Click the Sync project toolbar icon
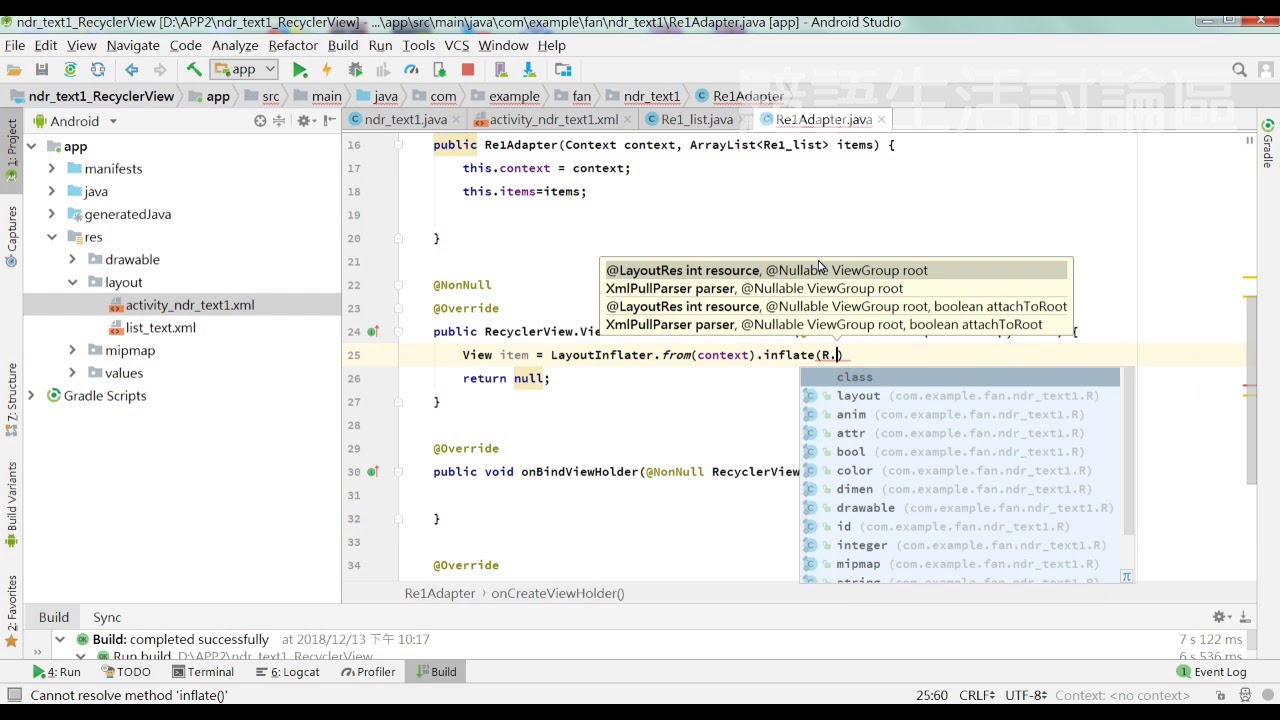Screen dimensions: 1280x720 coord(70,70)
